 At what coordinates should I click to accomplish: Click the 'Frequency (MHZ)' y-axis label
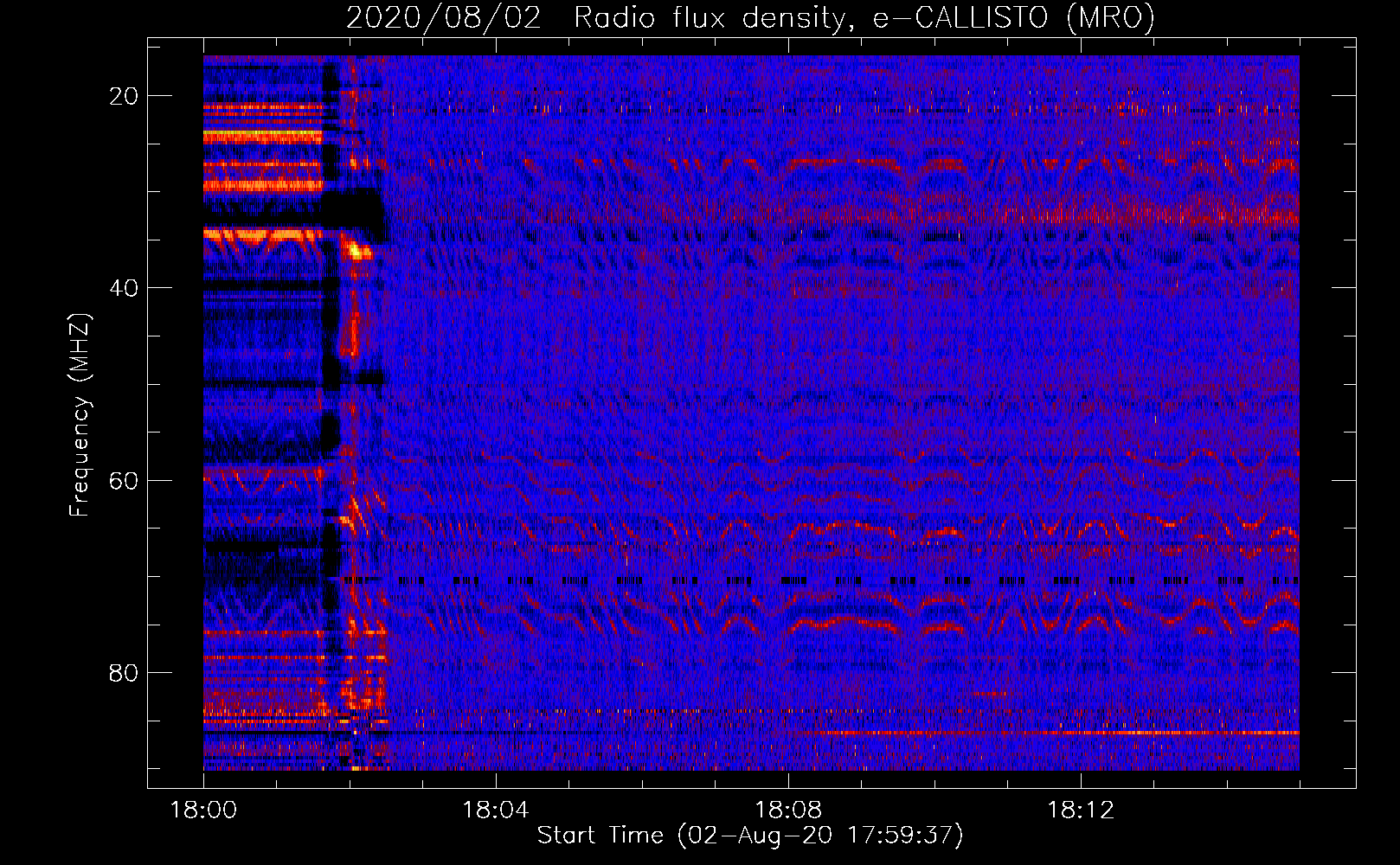(x=80, y=415)
